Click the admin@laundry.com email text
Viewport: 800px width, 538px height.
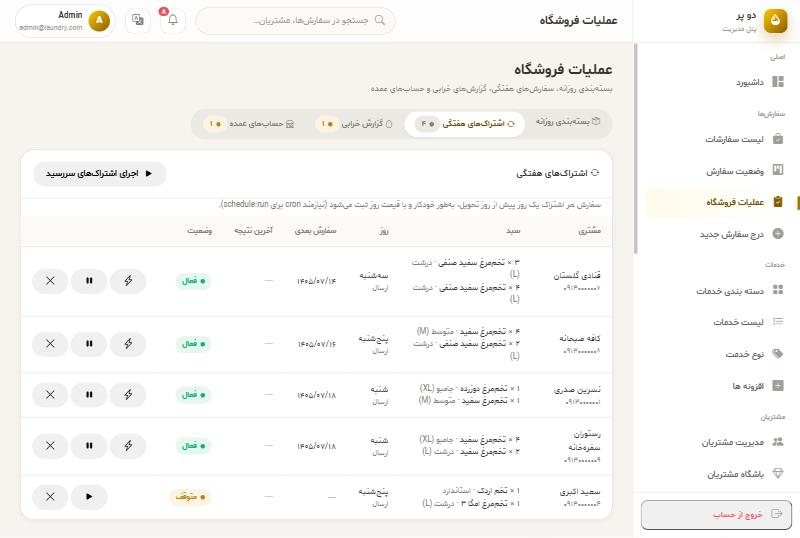51,28
